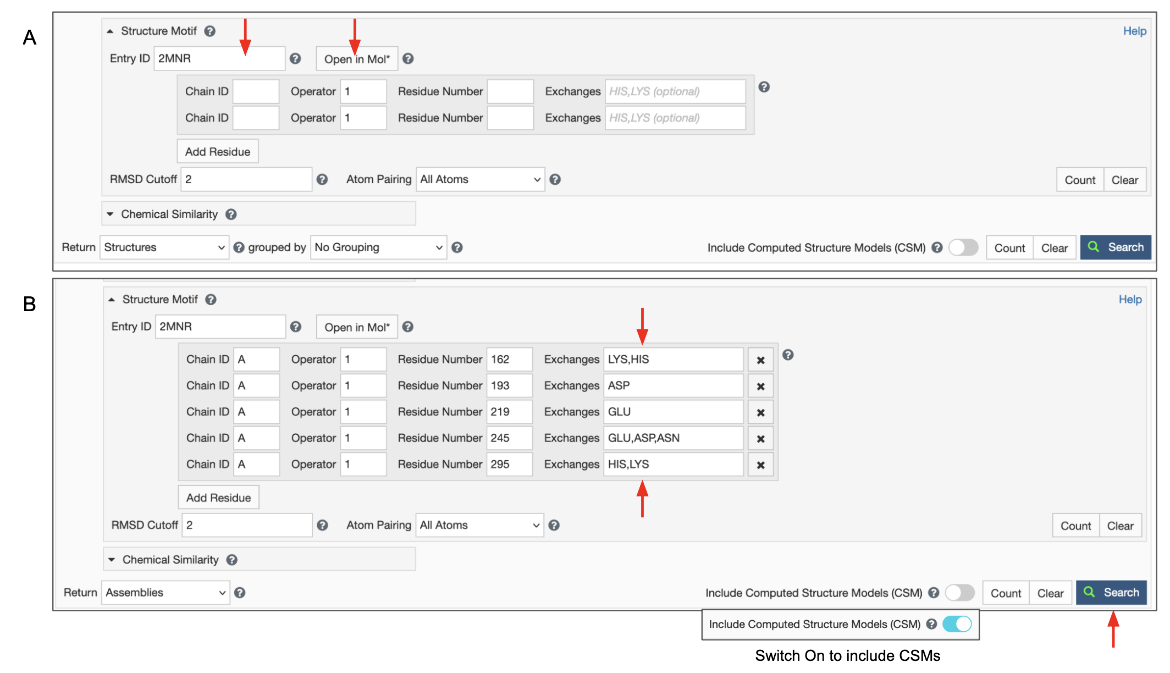Click the Exchanges field containing LYS,HIS
Viewport: 1170px width, 673px height.
click(673, 360)
